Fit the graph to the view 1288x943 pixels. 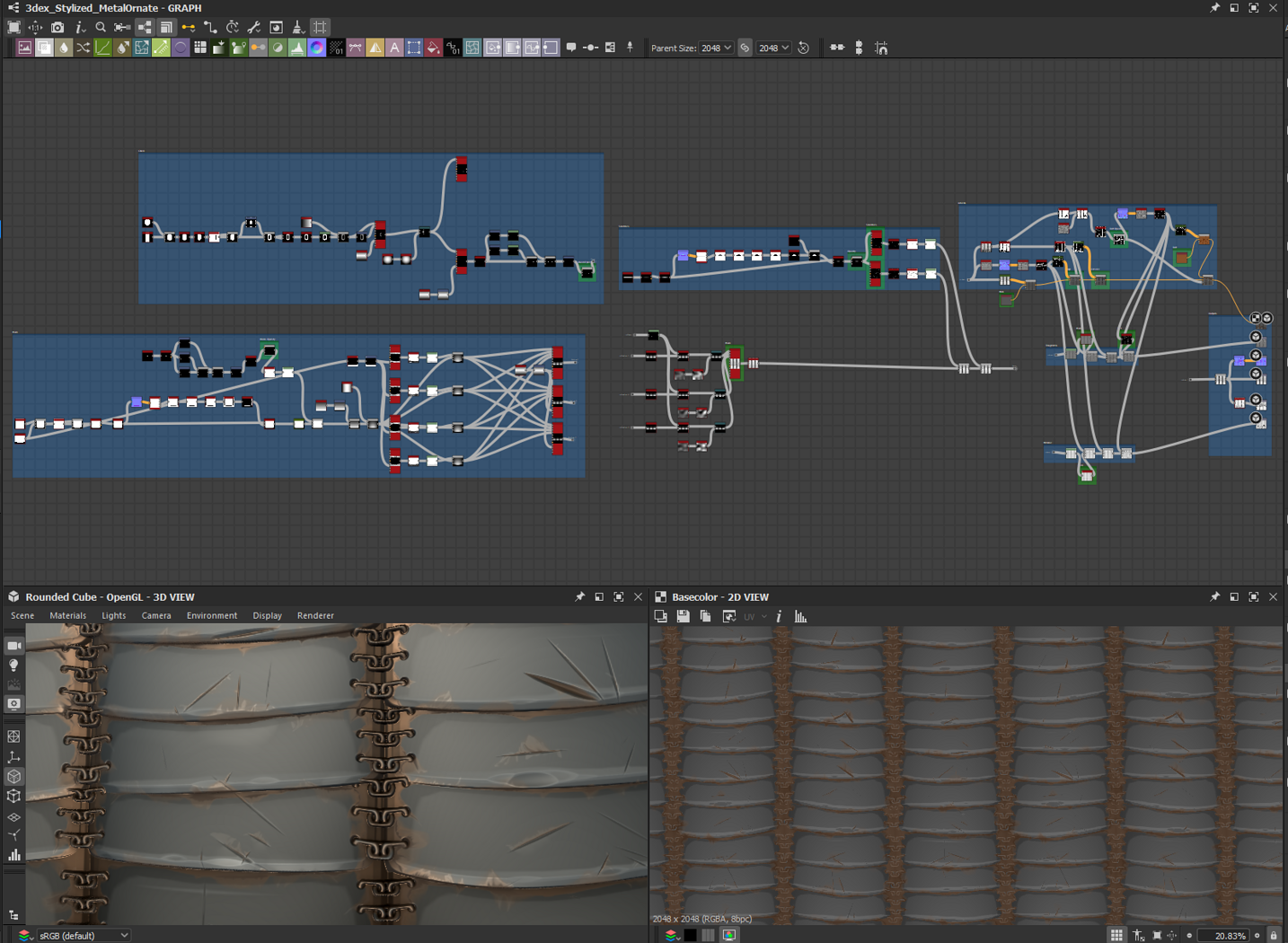[x=13, y=27]
